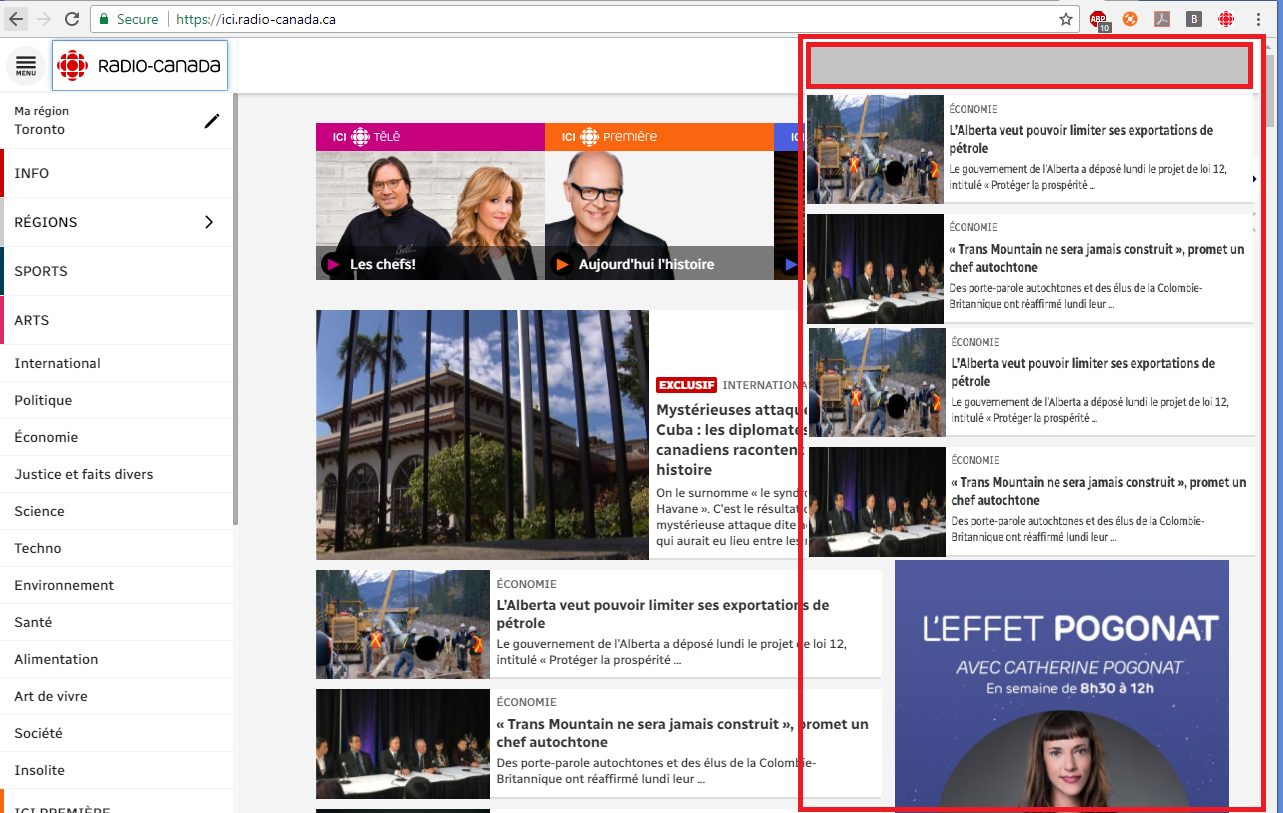Screen dimensions: 1283x813
Task: Click the Les chefs! show title
Action: click(x=382, y=265)
